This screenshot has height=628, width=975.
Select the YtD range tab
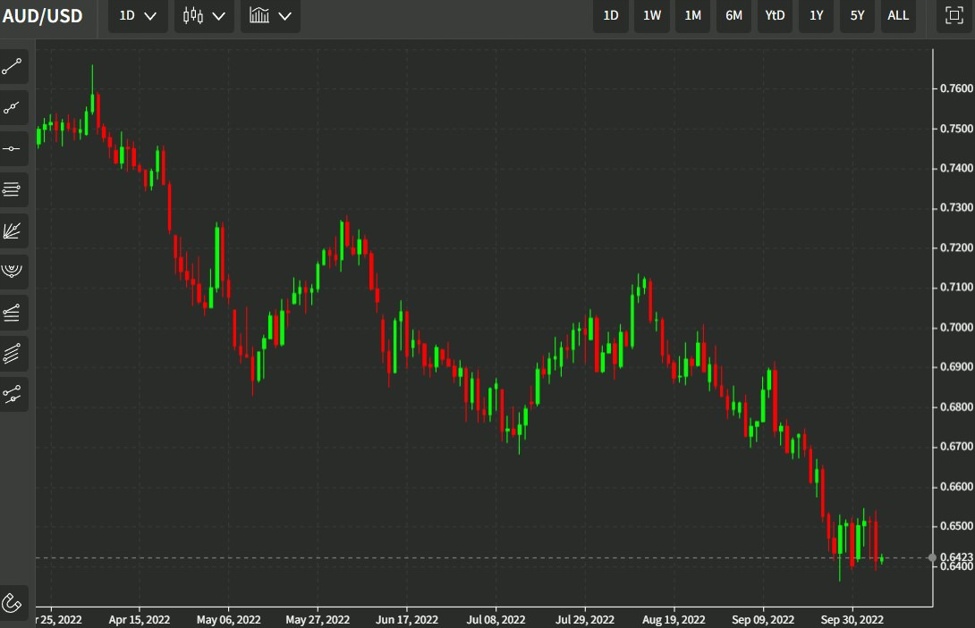pos(774,16)
